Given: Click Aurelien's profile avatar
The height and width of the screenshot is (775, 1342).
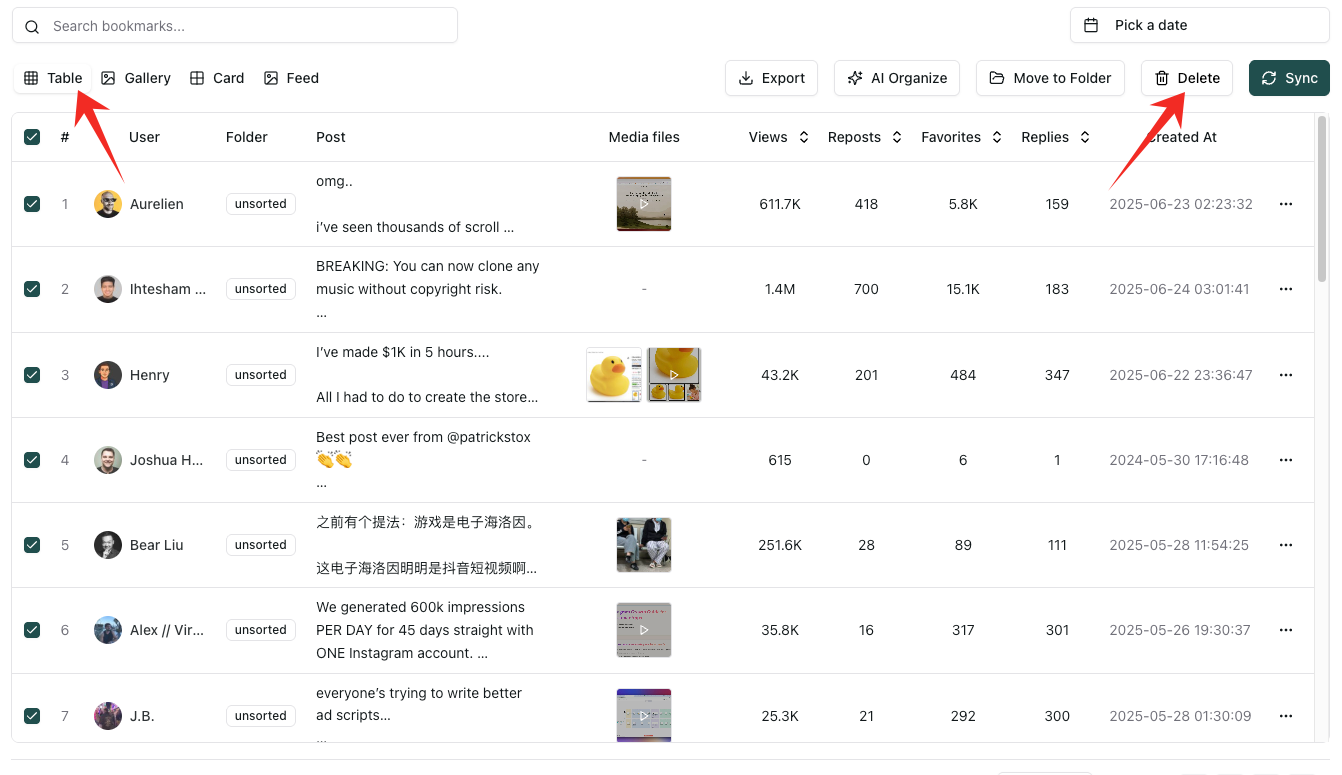Looking at the screenshot, I should point(108,204).
